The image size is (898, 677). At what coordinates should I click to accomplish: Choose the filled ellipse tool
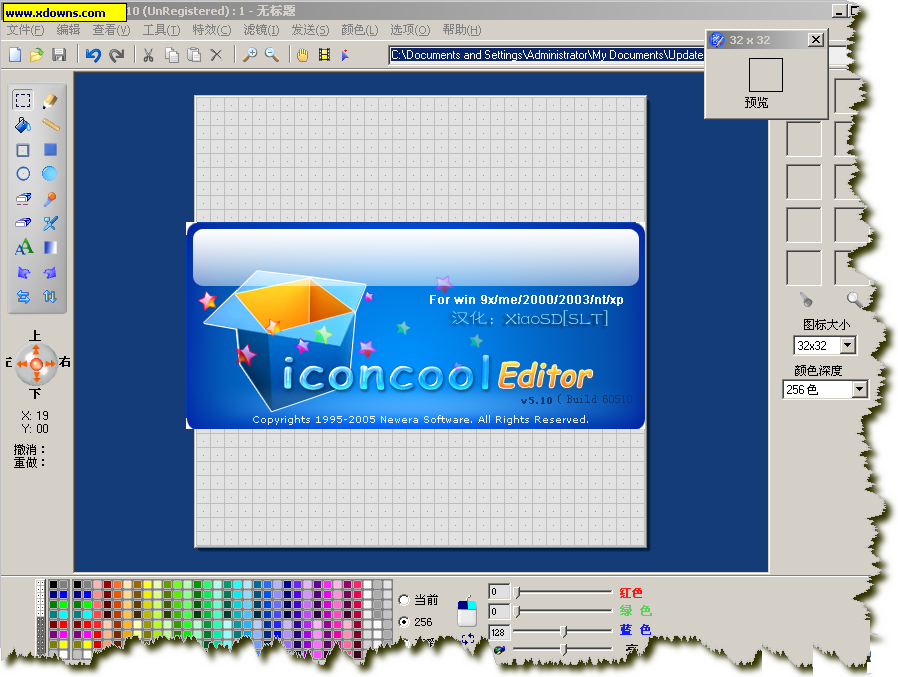pyautogui.click(x=50, y=174)
